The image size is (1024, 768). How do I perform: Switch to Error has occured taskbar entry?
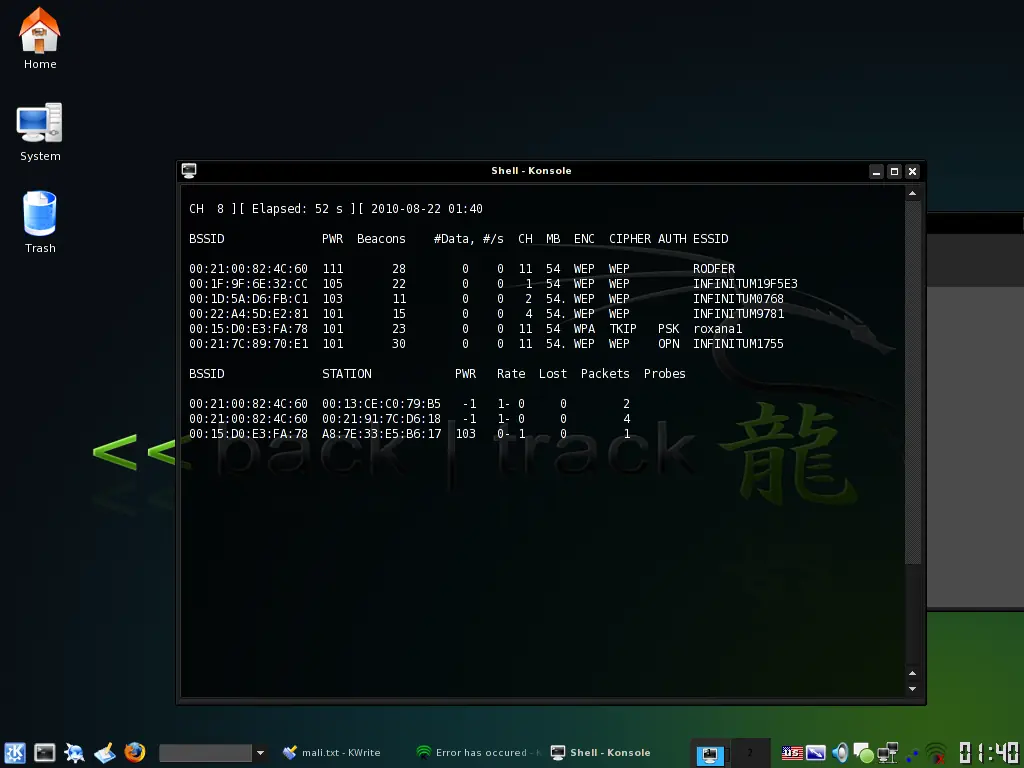tap(479, 752)
